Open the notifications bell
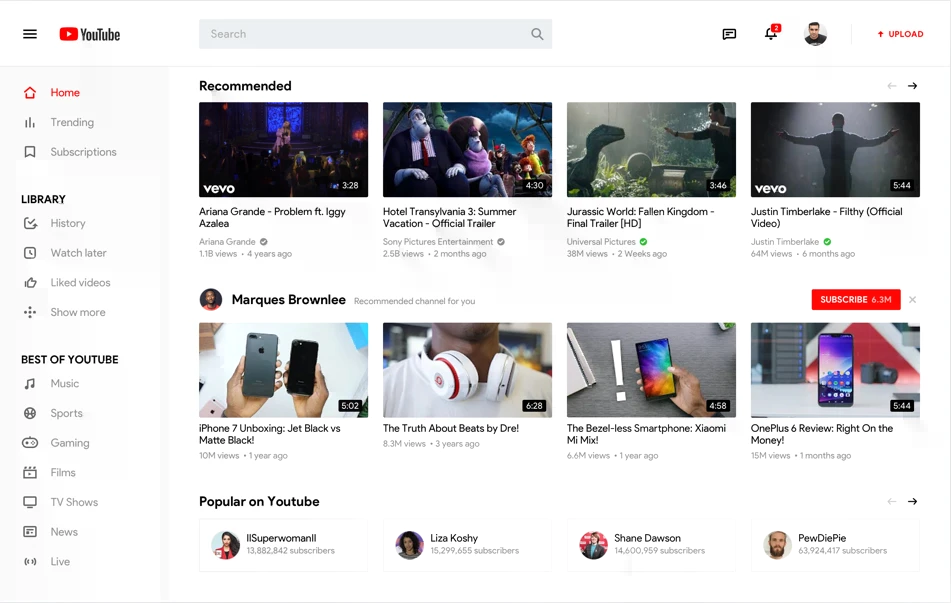This screenshot has width=951, height=603. (x=771, y=33)
